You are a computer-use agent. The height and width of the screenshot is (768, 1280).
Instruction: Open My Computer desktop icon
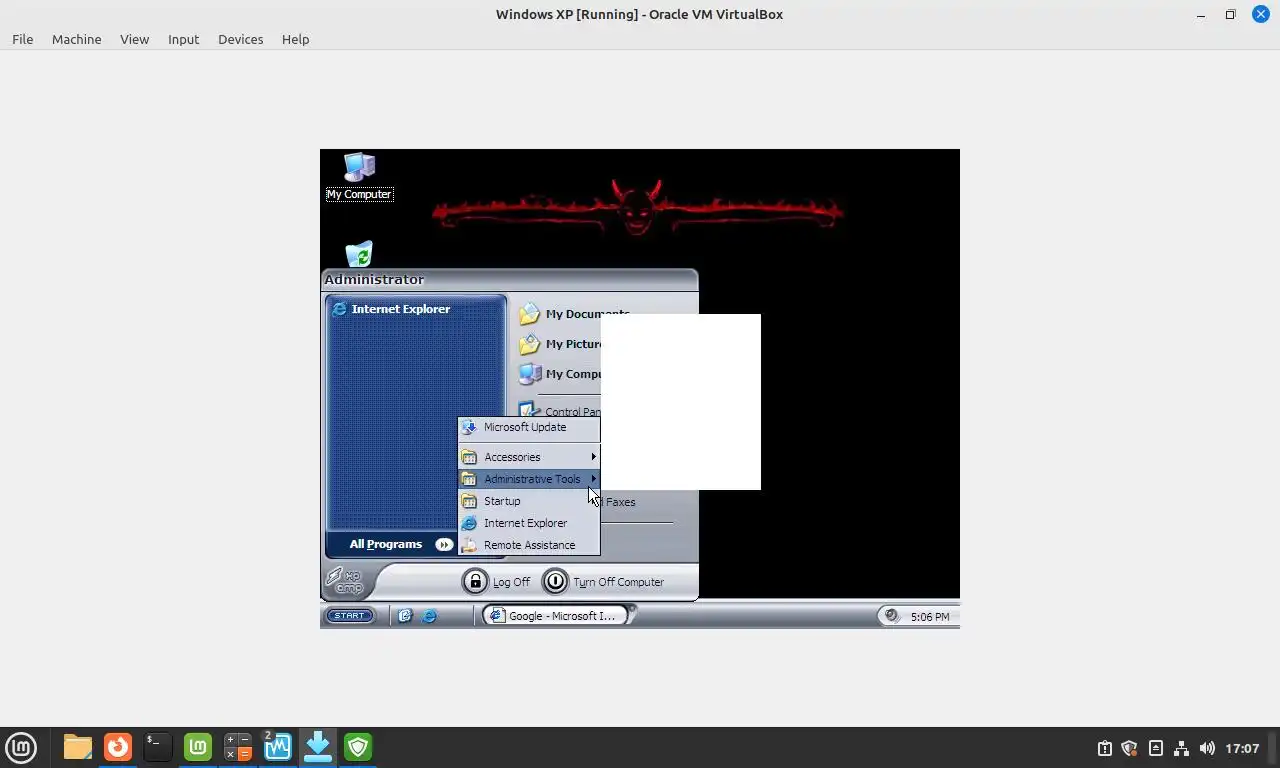pyautogui.click(x=359, y=176)
